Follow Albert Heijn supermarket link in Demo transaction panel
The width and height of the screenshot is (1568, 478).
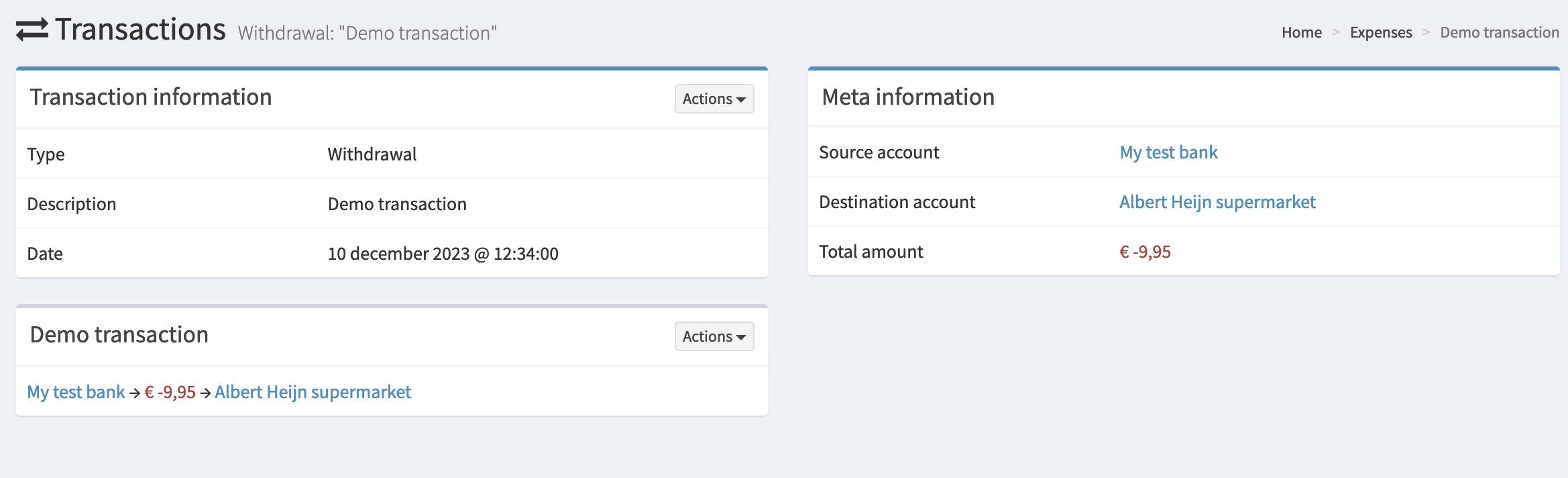pos(313,392)
